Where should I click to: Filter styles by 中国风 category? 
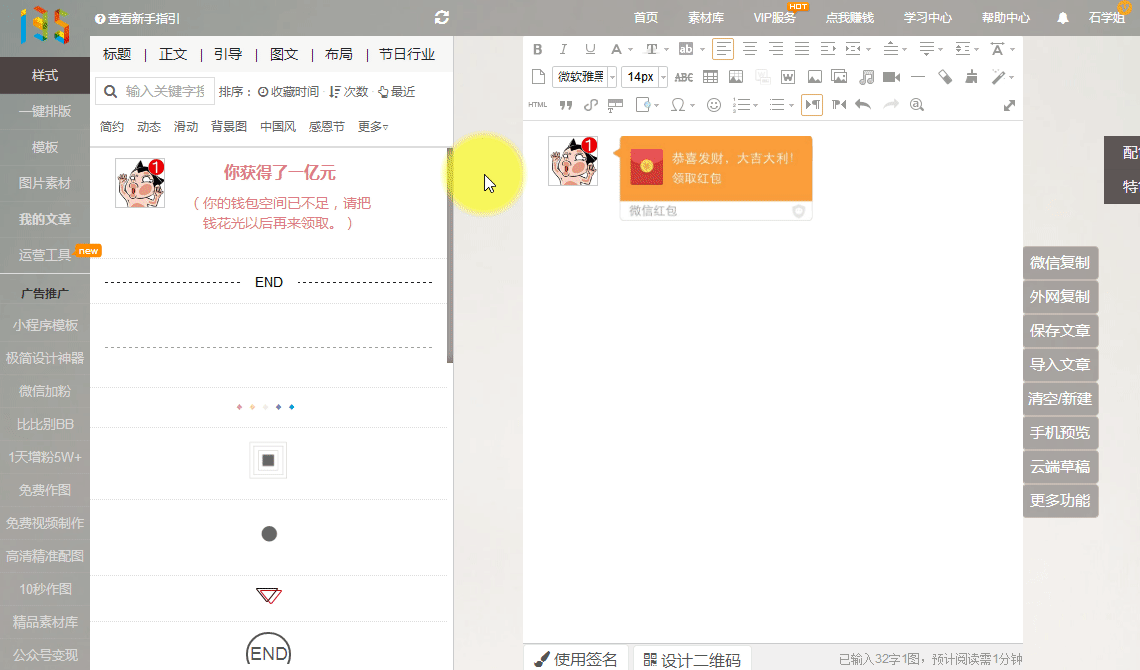278,126
